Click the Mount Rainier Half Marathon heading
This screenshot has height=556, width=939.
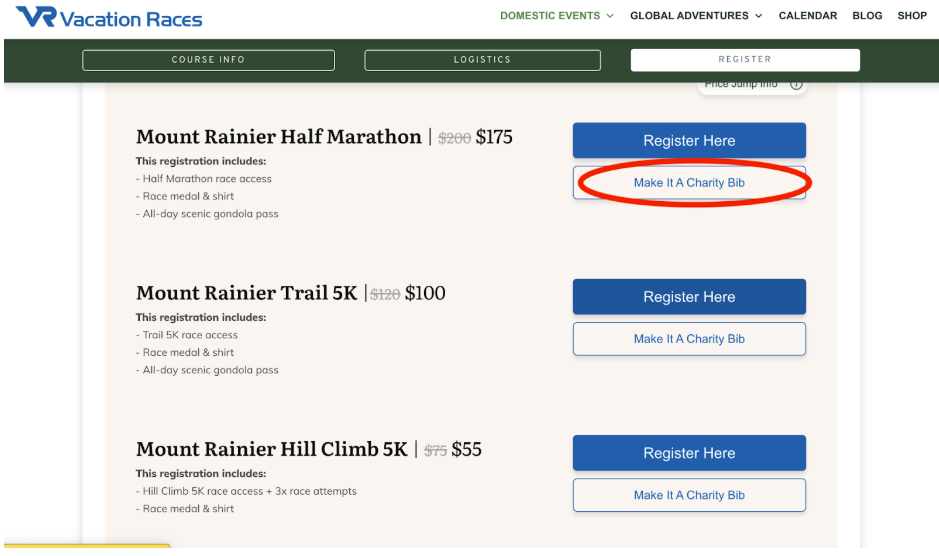[x=278, y=137]
